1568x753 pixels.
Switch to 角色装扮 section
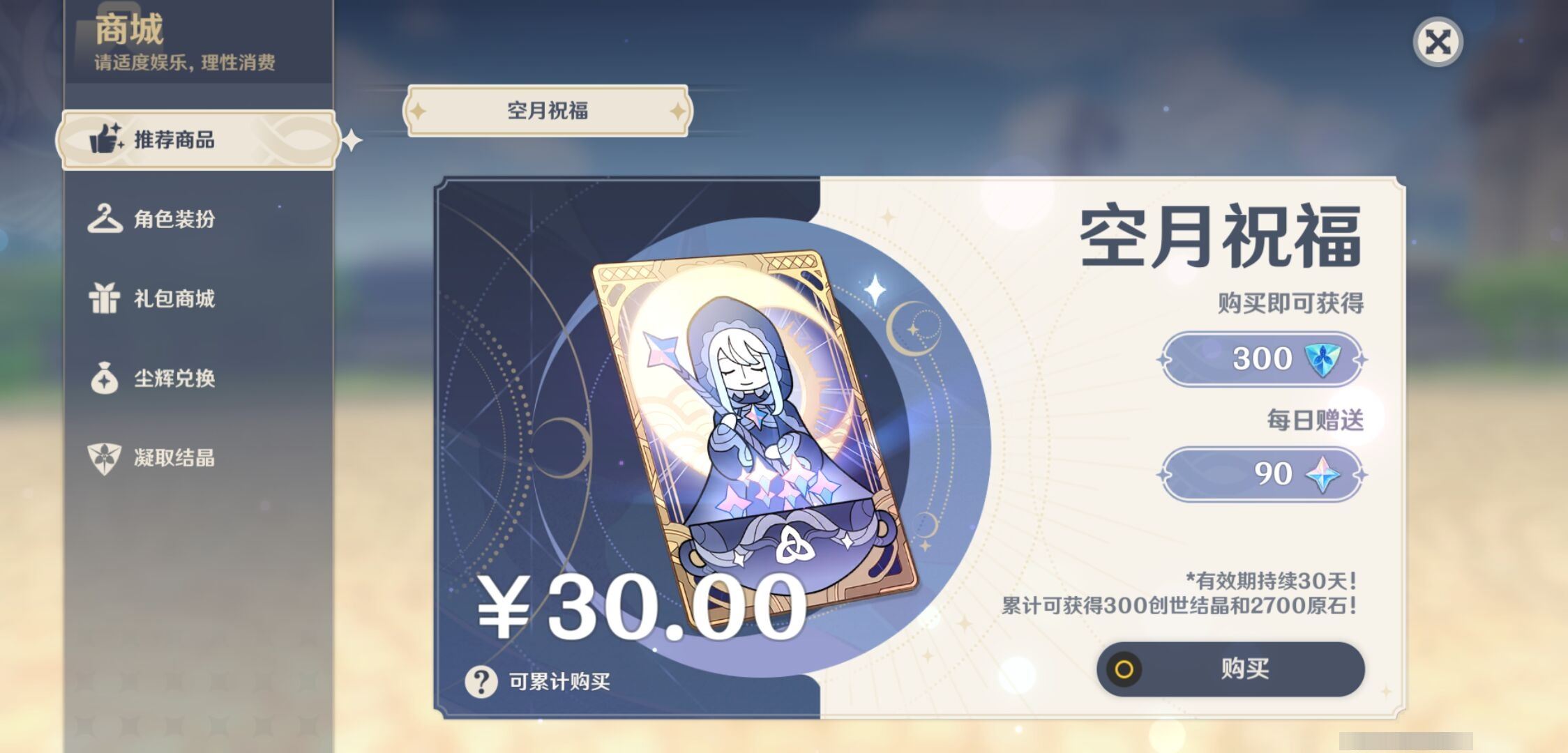tap(199, 219)
